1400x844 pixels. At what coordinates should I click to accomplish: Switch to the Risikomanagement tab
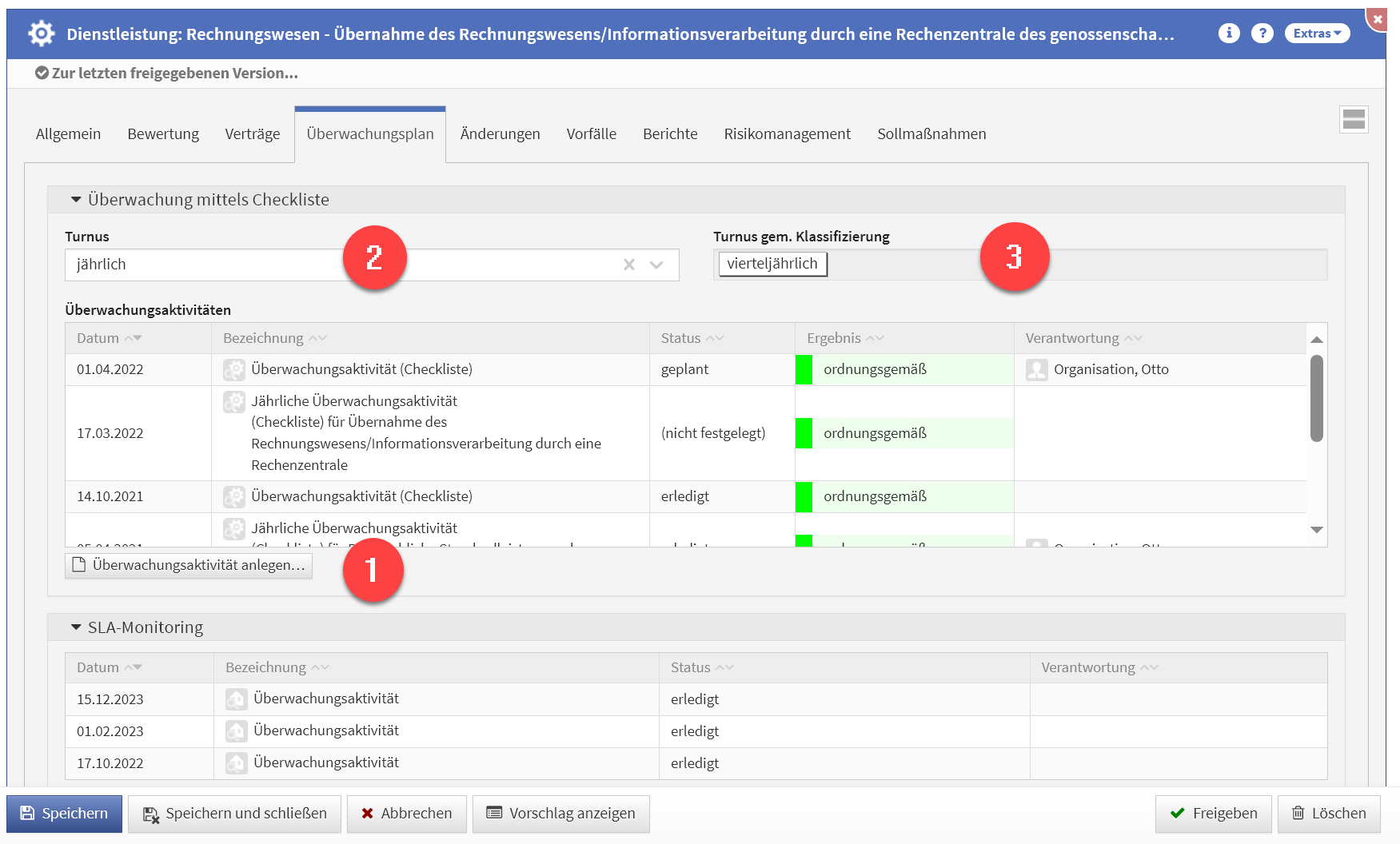(x=787, y=134)
